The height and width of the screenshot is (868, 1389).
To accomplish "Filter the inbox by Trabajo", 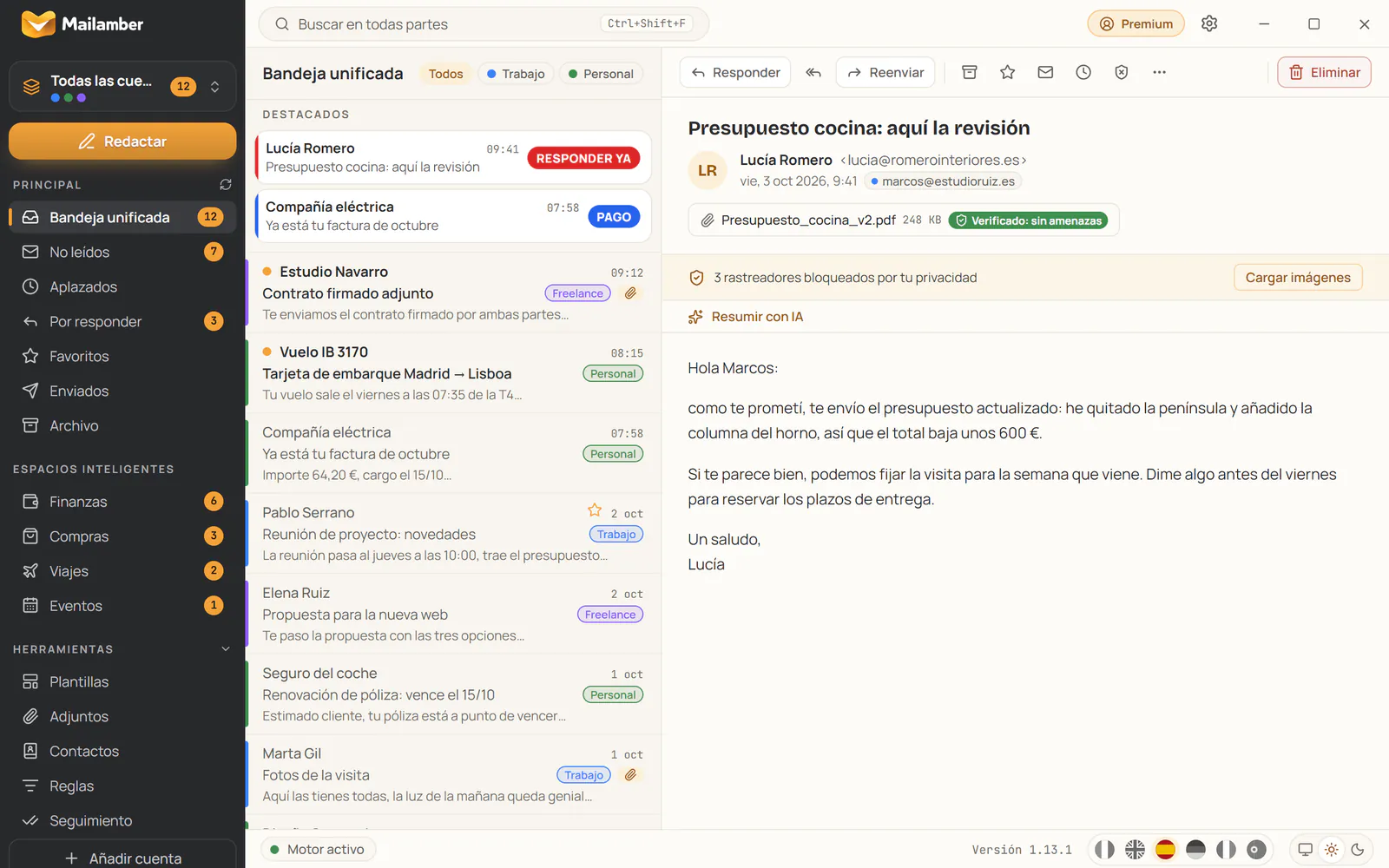I will pos(516,74).
